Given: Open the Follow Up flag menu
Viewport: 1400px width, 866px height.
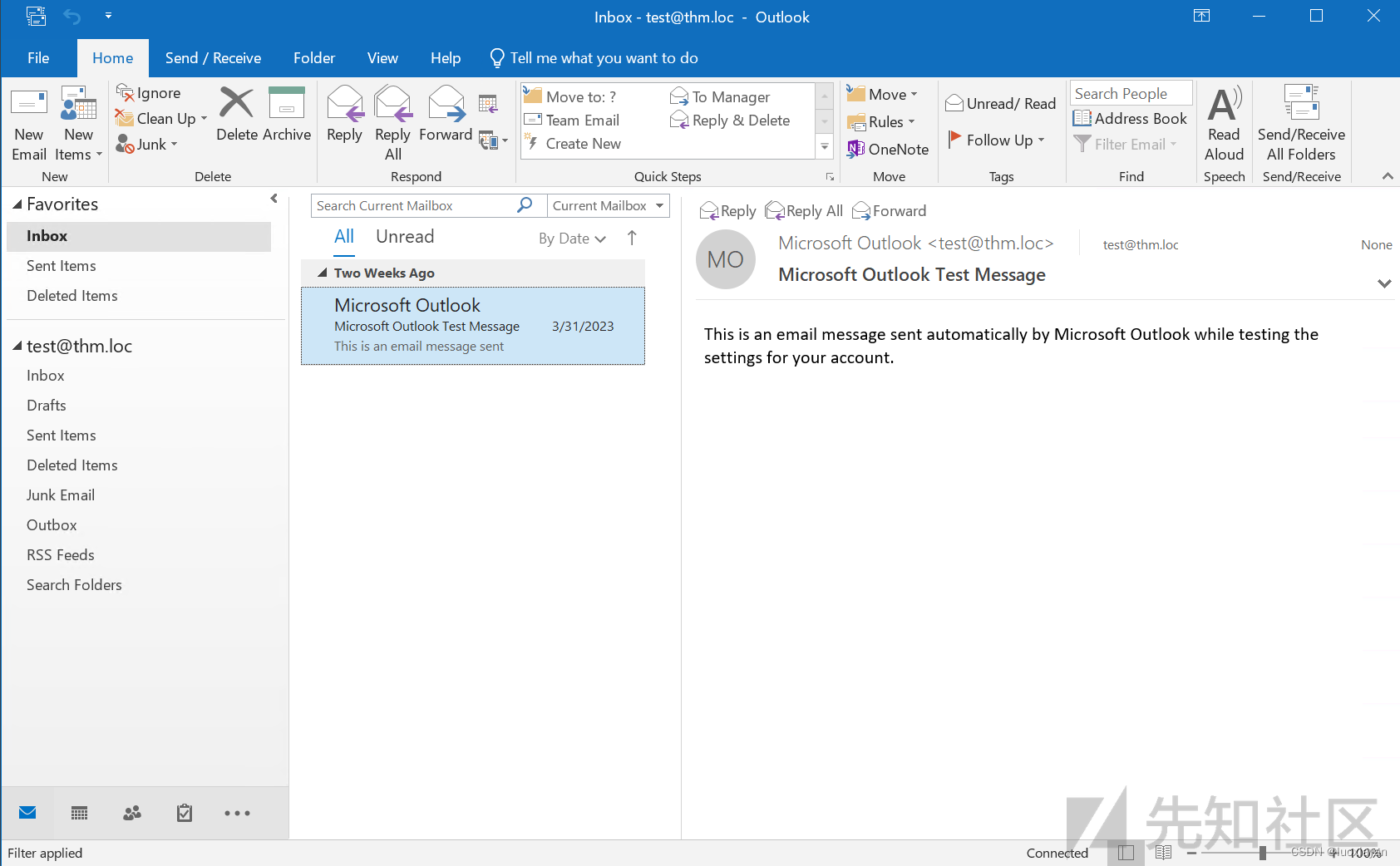Looking at the screenshot, I should click(997, 140).
